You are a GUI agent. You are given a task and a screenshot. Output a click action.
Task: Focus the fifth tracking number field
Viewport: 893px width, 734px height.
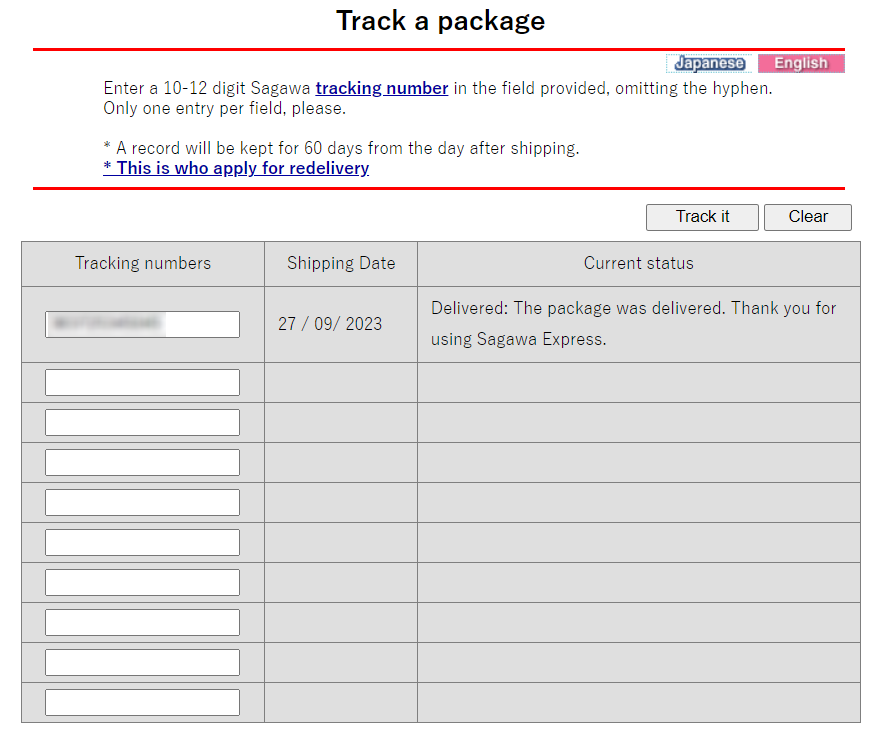tap(142, 503)
